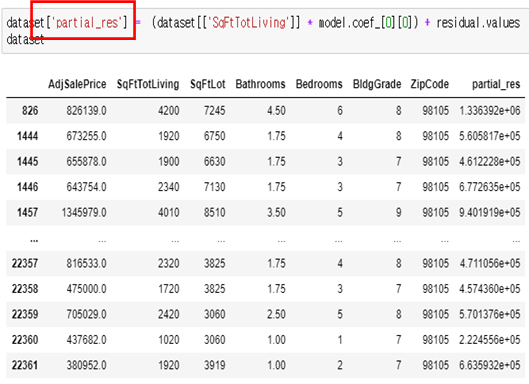Click Bathrooms value 2.50
Screen dimensions: 529x384
276,314
